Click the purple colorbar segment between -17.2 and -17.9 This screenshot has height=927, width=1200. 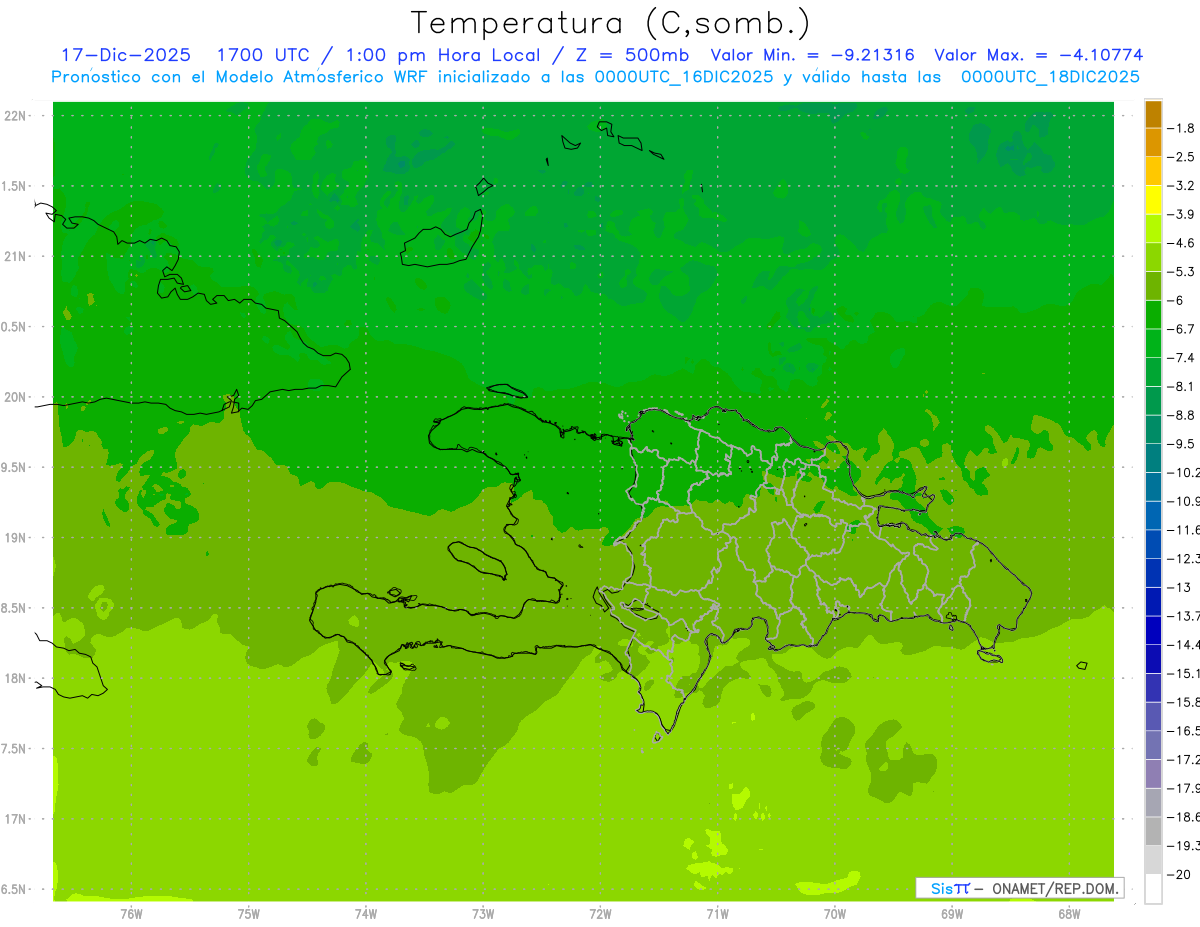pos(1153,774)
